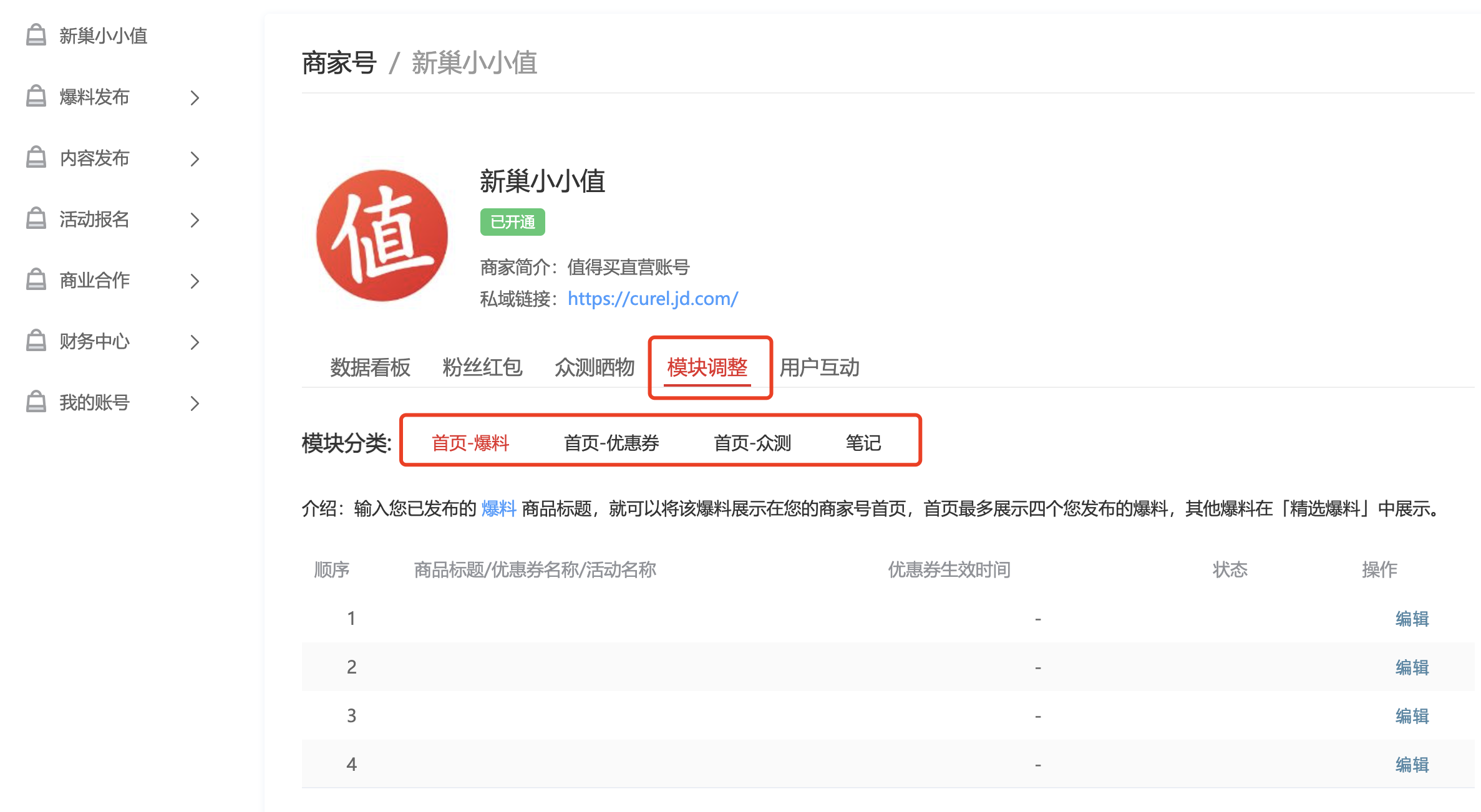1481x812 pixels.
Task: Click the 新巢小小值 breadcrumb item
Action: point(475,63)
